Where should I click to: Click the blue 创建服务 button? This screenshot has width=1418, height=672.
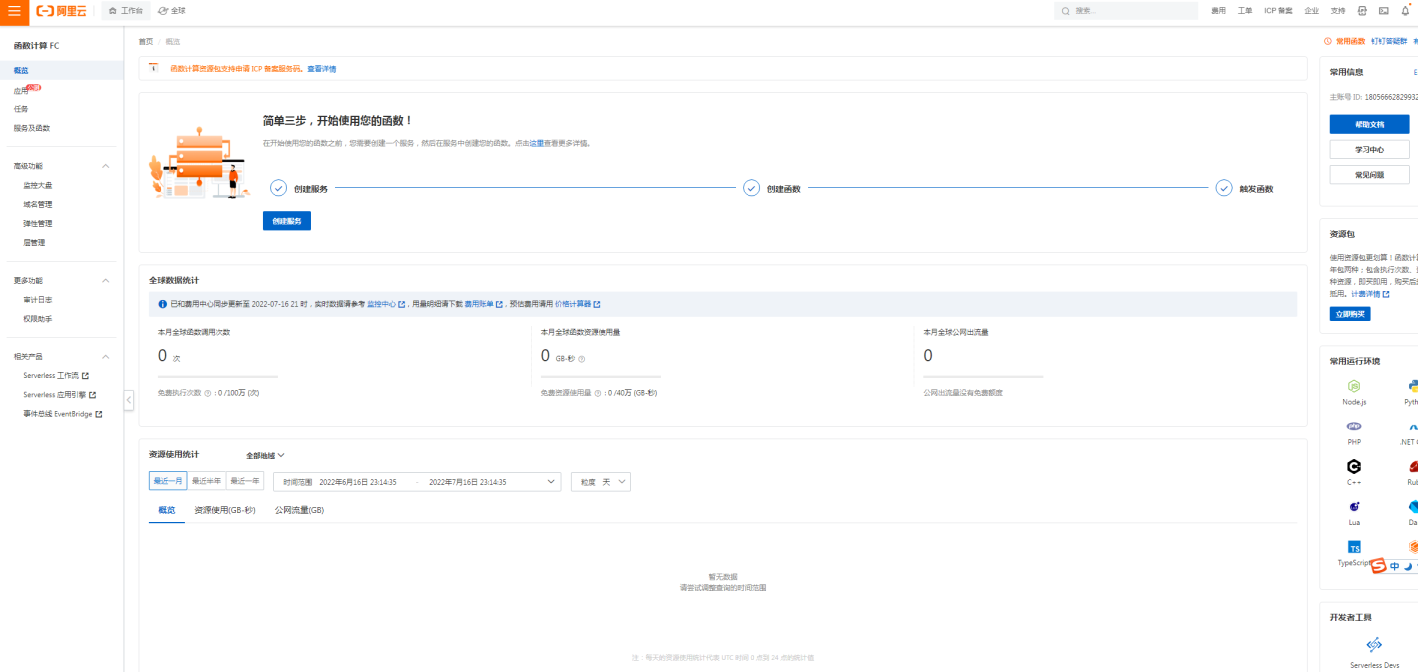coord(287,221)
